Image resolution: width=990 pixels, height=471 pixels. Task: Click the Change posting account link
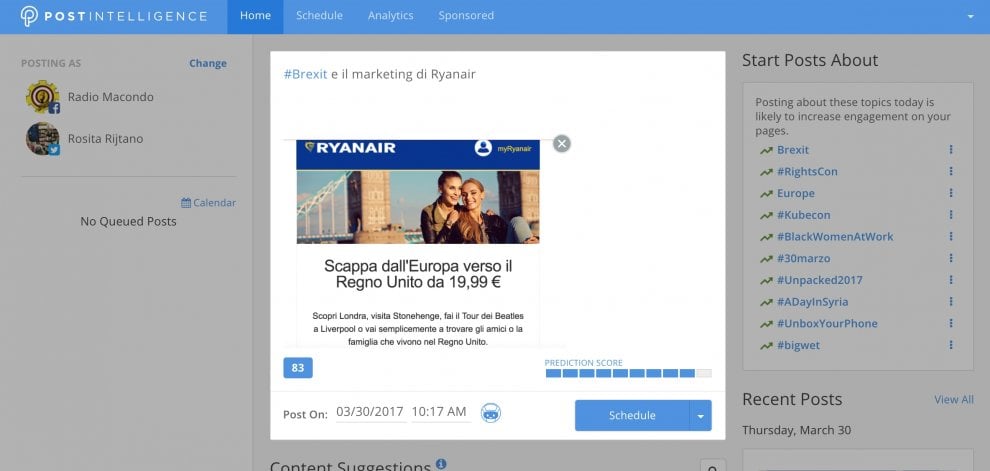pos(208,63)
